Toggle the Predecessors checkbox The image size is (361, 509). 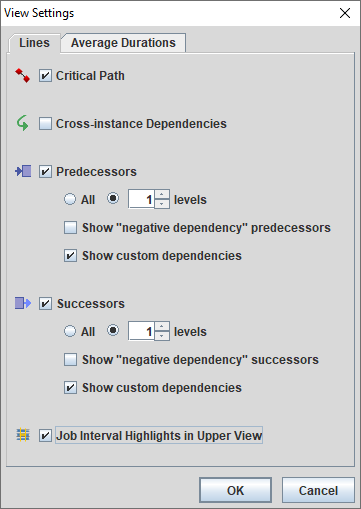click(45, 172)
